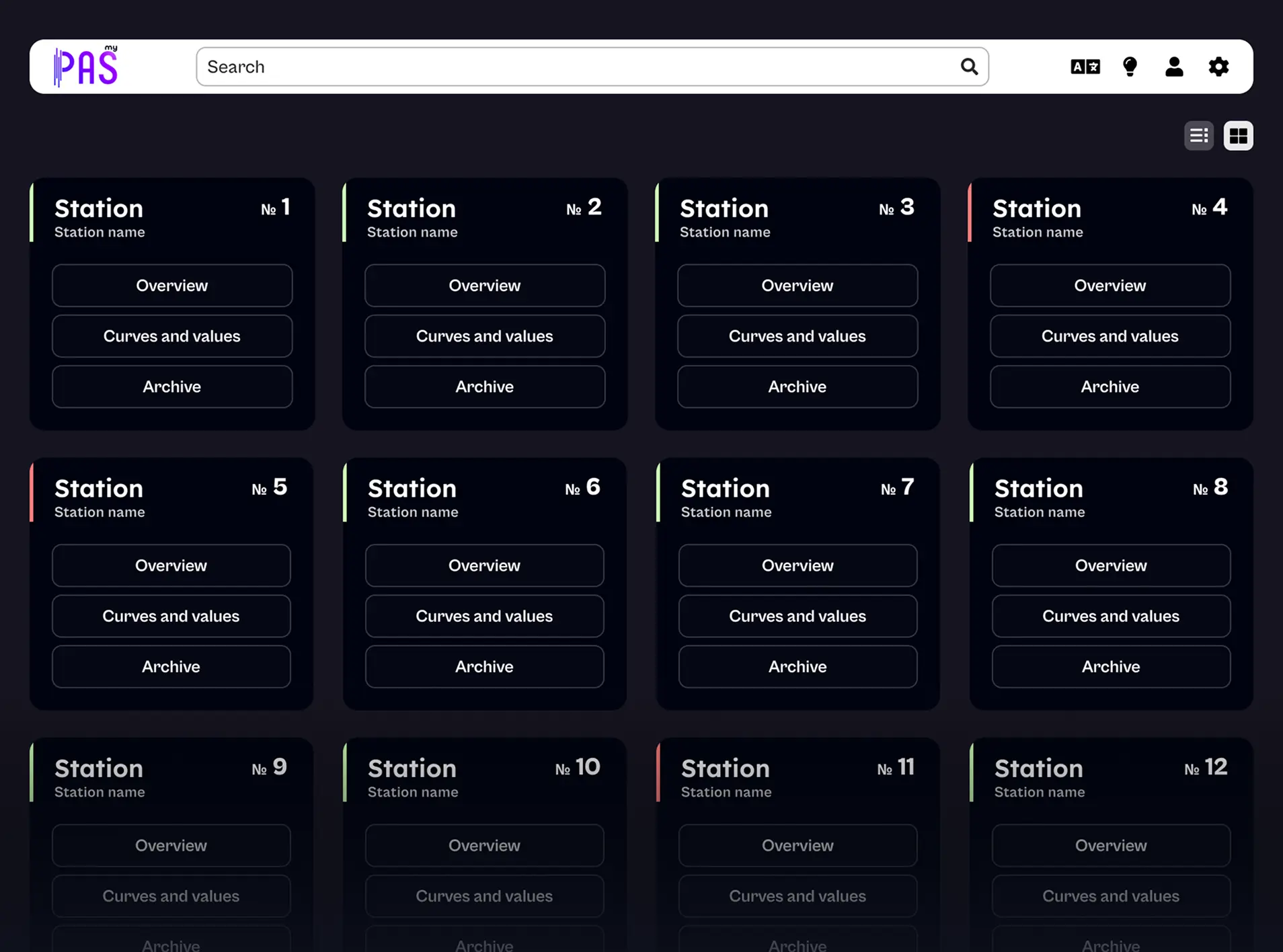Open Overview for Station 7
1283x952 pixels.
(798, 565)
